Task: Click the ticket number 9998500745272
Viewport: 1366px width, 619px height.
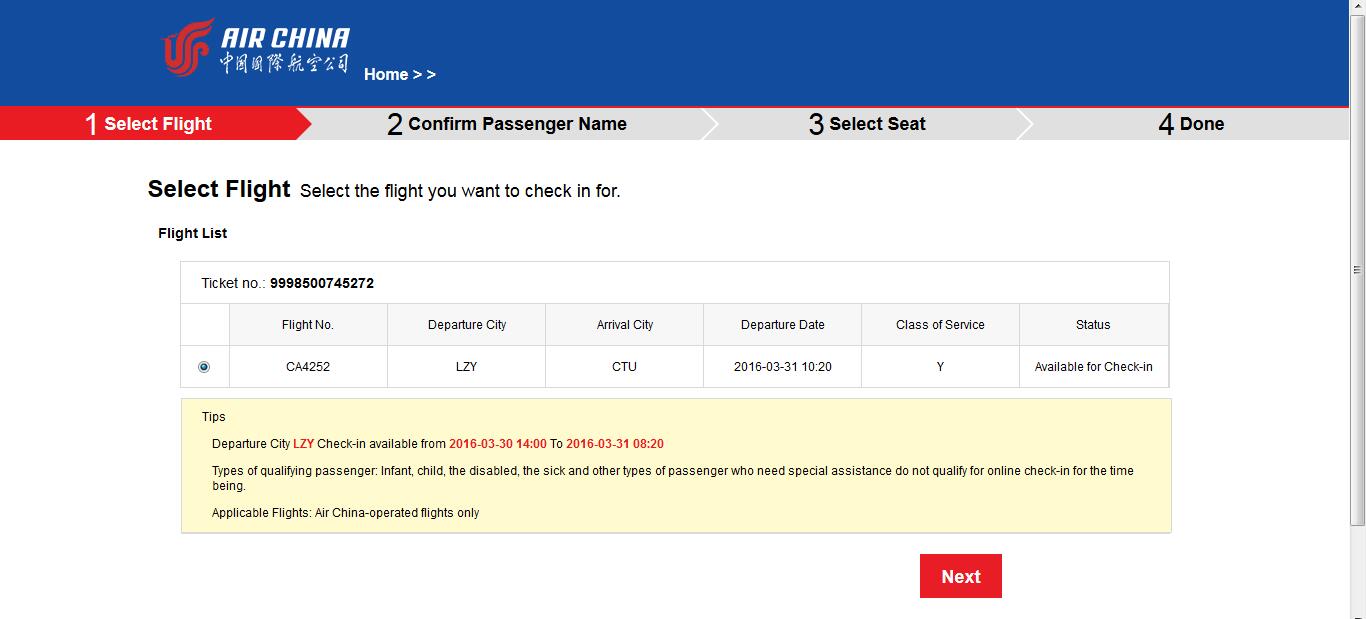Action: (322, 283)
